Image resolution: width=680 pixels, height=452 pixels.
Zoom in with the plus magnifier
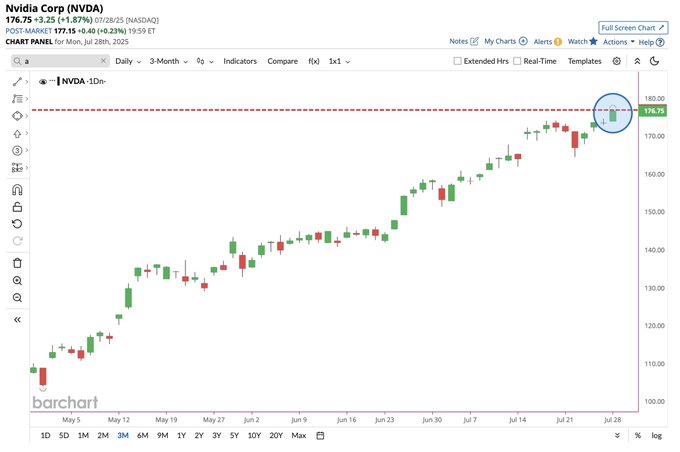(x=17, y=281)
